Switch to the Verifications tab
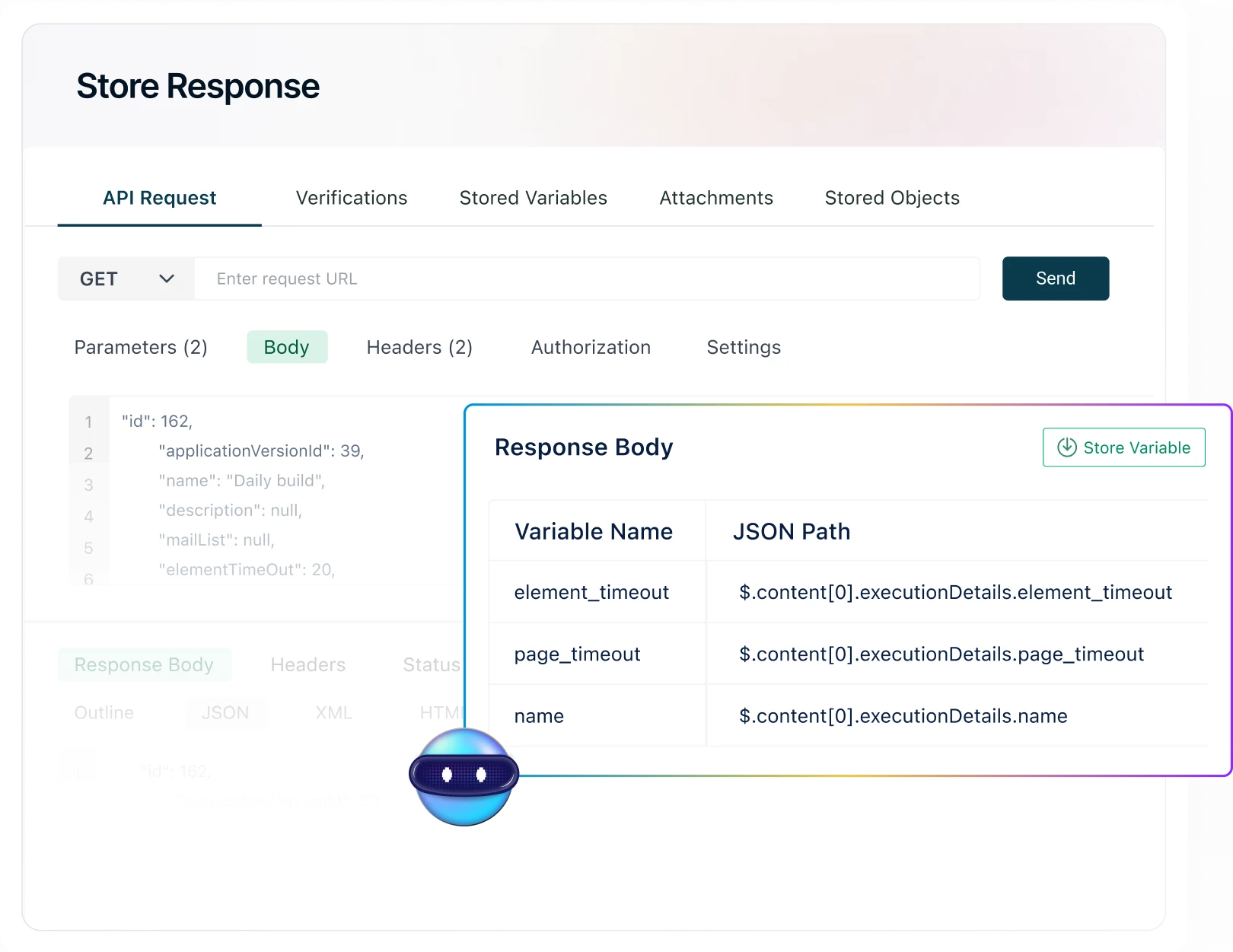This screenshot has height=952, width=1233. click(x=351, y=198)
